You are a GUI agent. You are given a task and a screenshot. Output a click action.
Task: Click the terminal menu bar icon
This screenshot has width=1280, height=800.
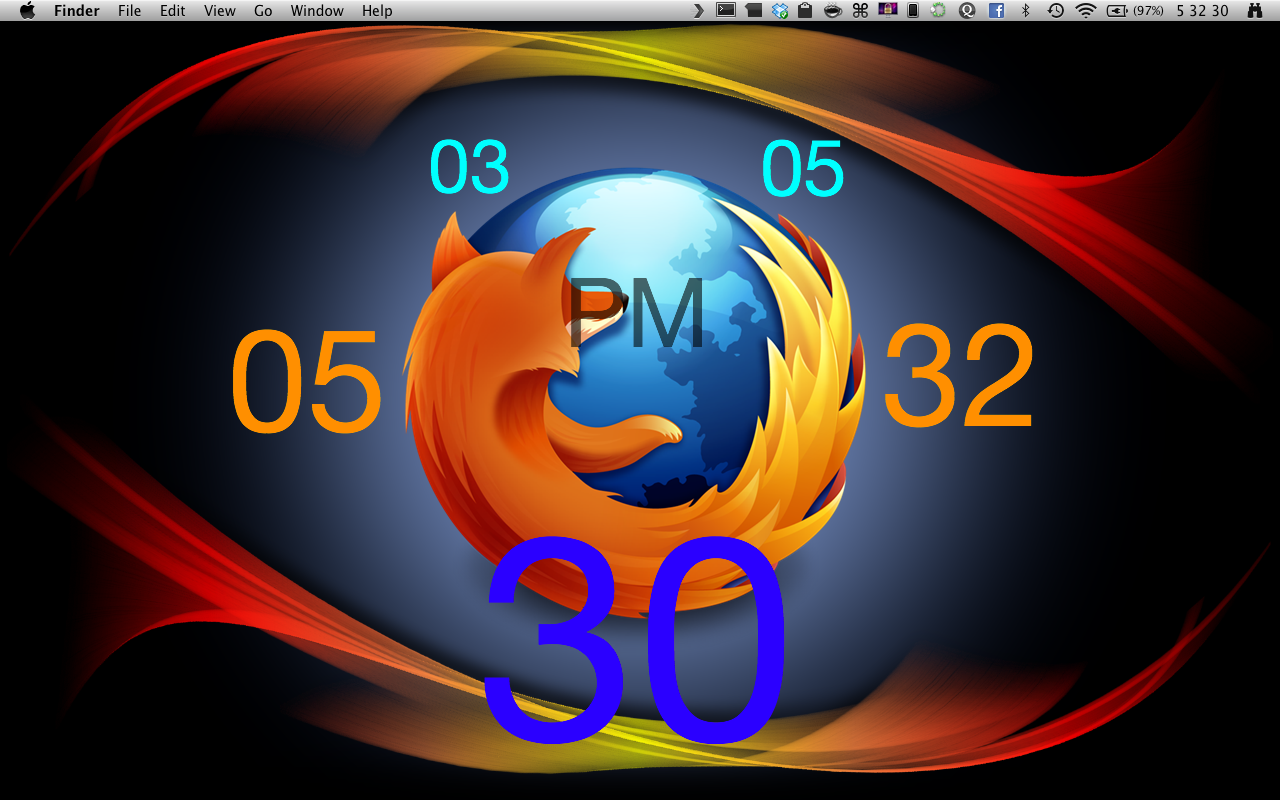coord(727,11)
